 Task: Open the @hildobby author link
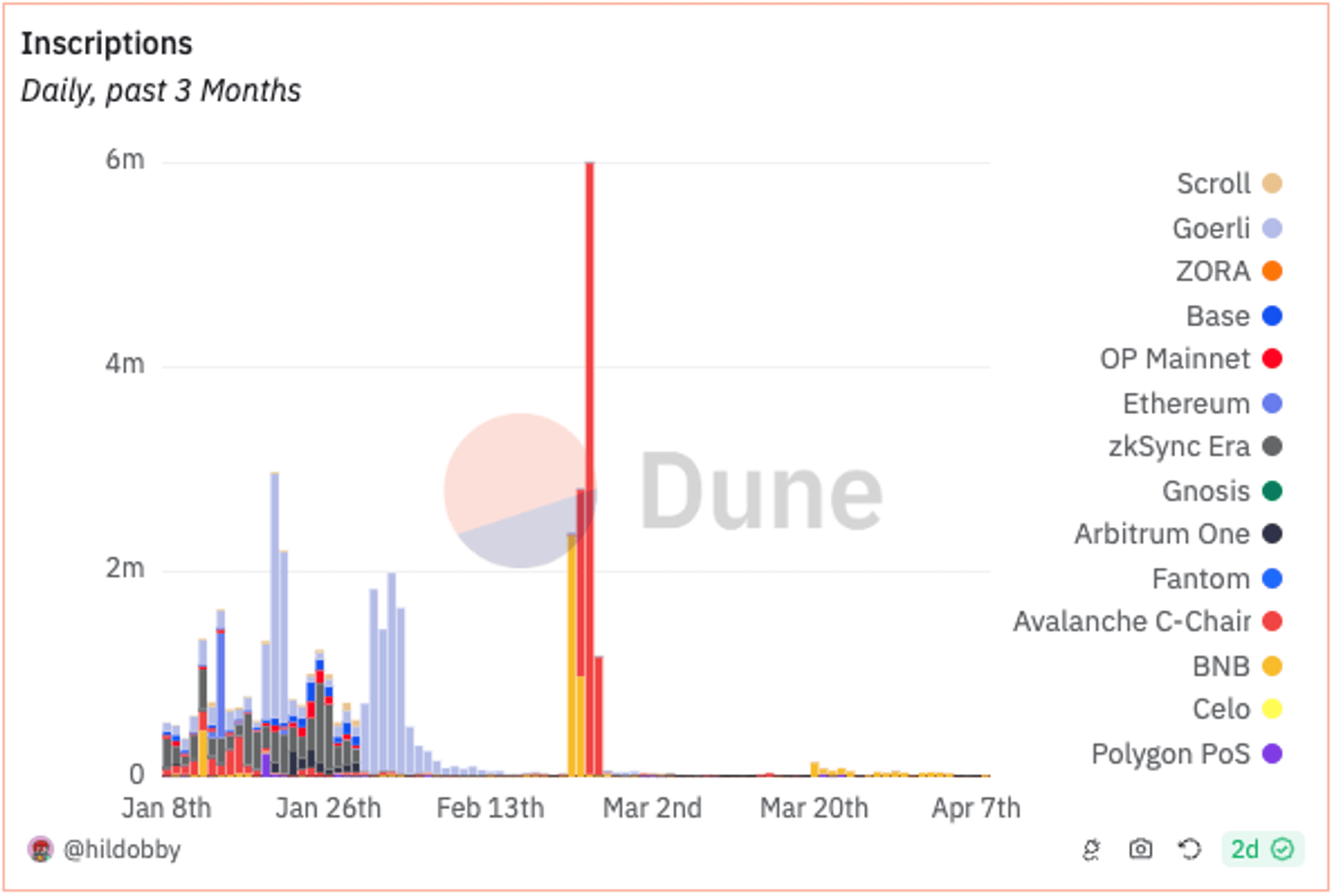[122, 850]
